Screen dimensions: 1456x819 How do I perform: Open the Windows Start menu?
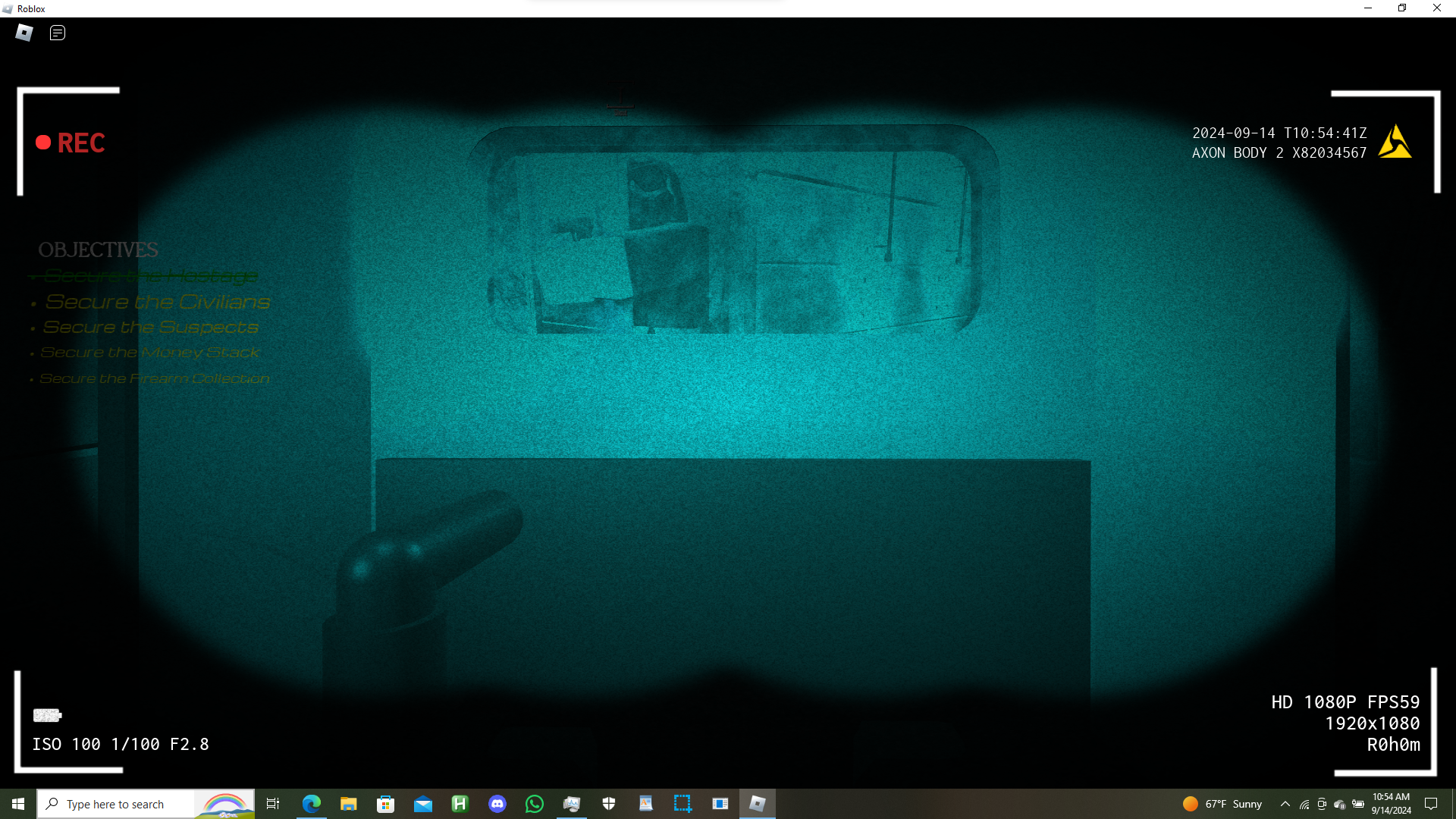tap(18, 804)
